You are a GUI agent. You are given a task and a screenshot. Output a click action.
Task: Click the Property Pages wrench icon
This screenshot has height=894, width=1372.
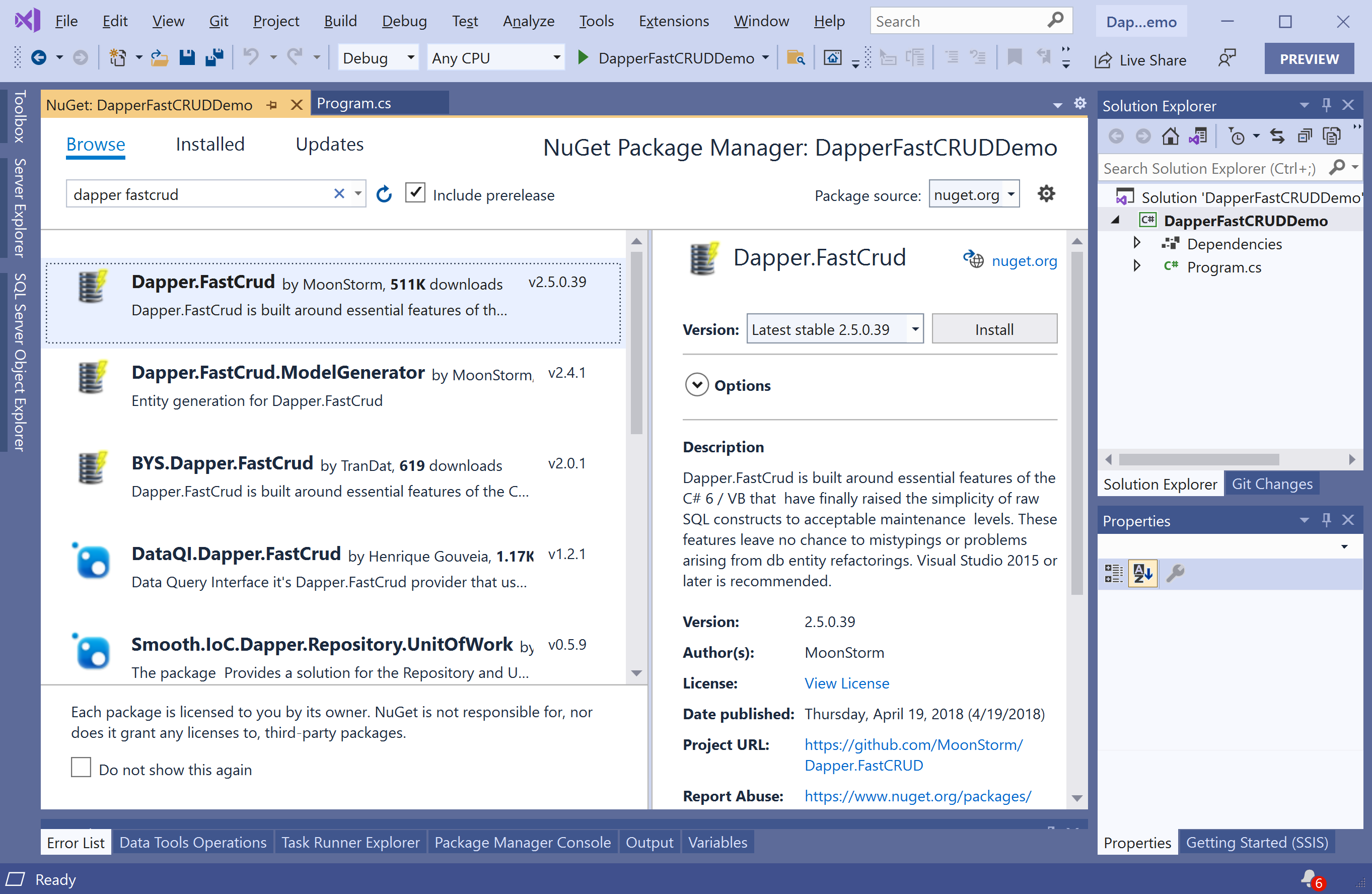1175,573
